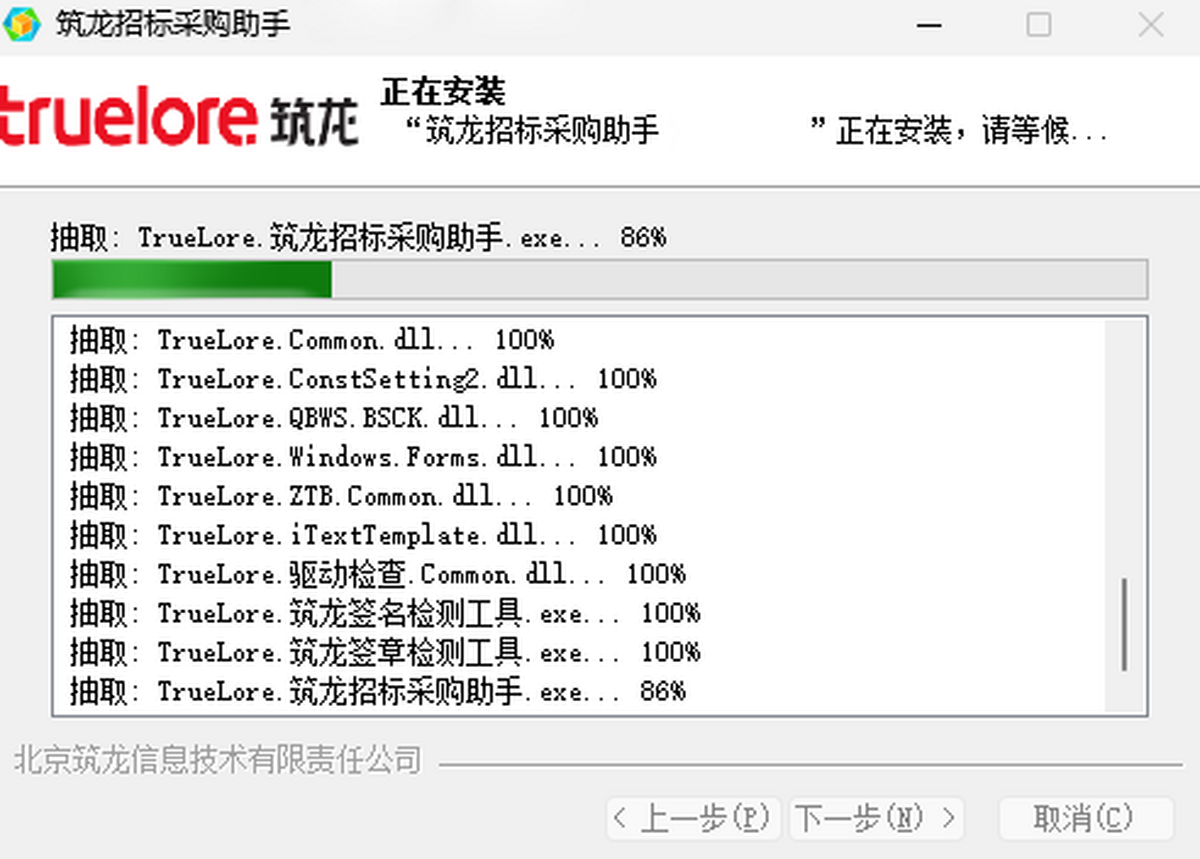Select the TrueLore.iTextTemplate.dll log row
Image resolution: width=1200 pixels, height=859 pixels.
(579, 535)
